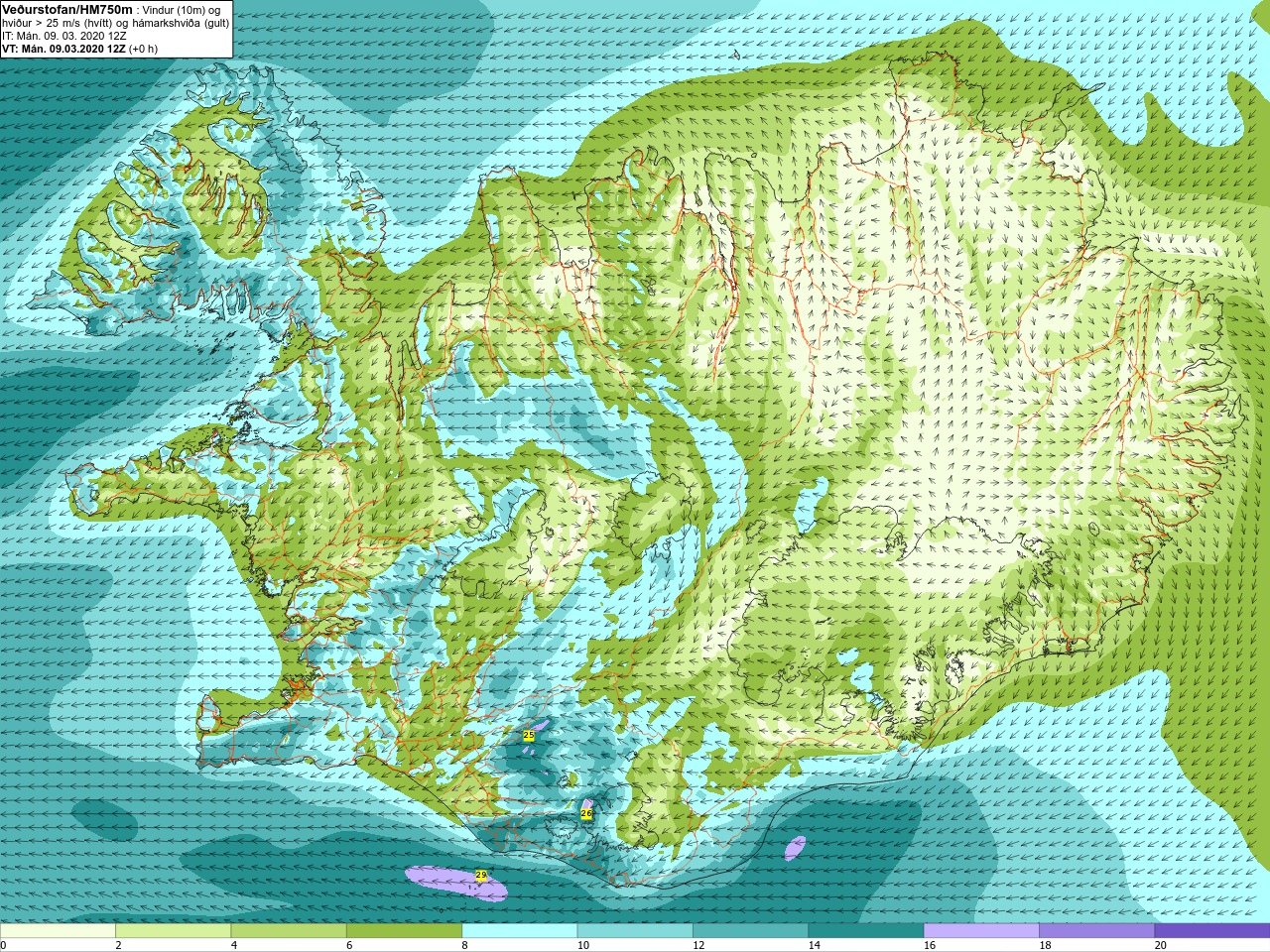This screenshot has height=952, width=1270.
Task: Click the yellow gust label 29
Action: [x=481, y=875]
